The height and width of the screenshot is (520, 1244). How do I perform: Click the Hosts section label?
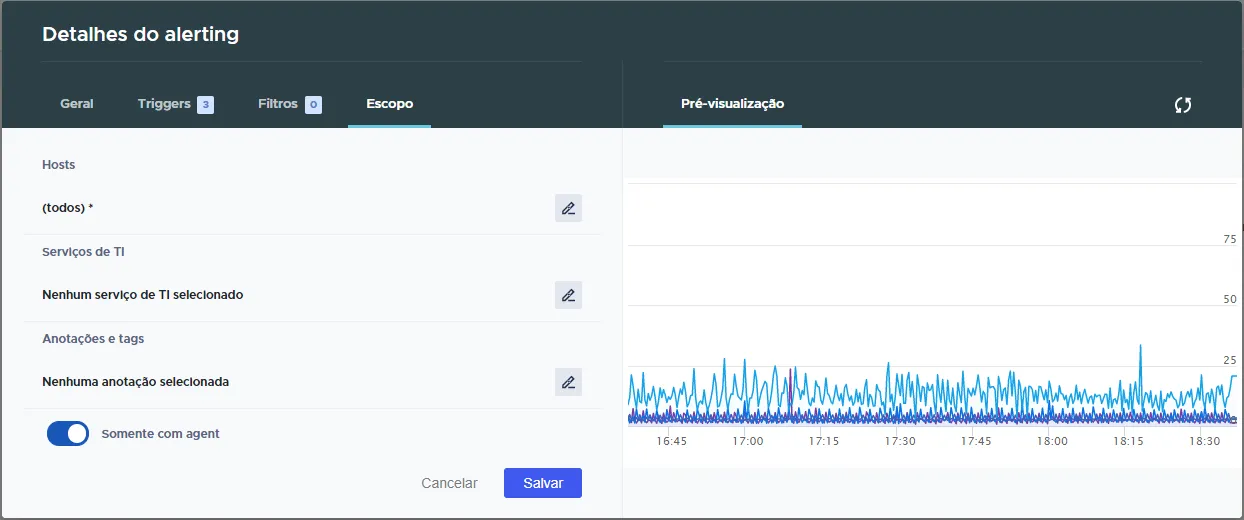(x=59, y=164)
